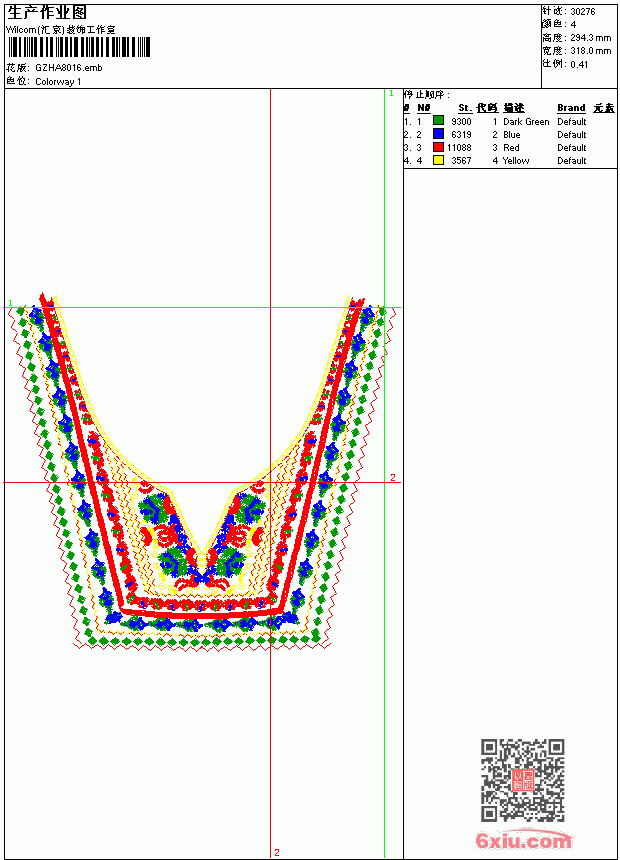Click the green guide marker 1 at the top
Viewport: 620px width, 860px height.
(x=391, y=94)
